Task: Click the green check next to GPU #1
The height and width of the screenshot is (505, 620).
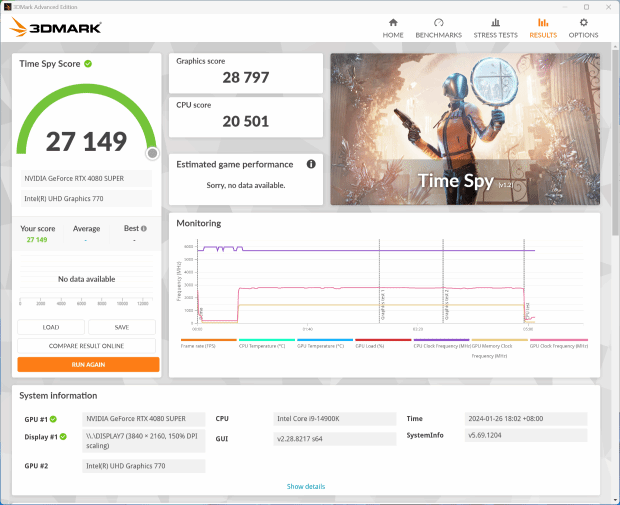Action: click(x=53, y=419)
